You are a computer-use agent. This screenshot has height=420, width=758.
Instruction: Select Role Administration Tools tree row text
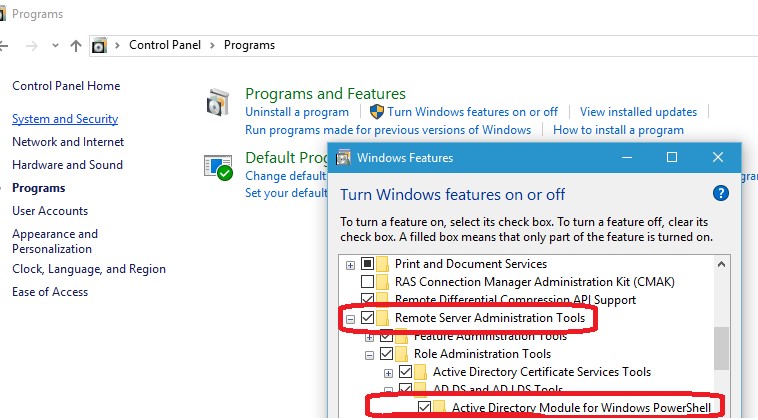coord(482,354)
